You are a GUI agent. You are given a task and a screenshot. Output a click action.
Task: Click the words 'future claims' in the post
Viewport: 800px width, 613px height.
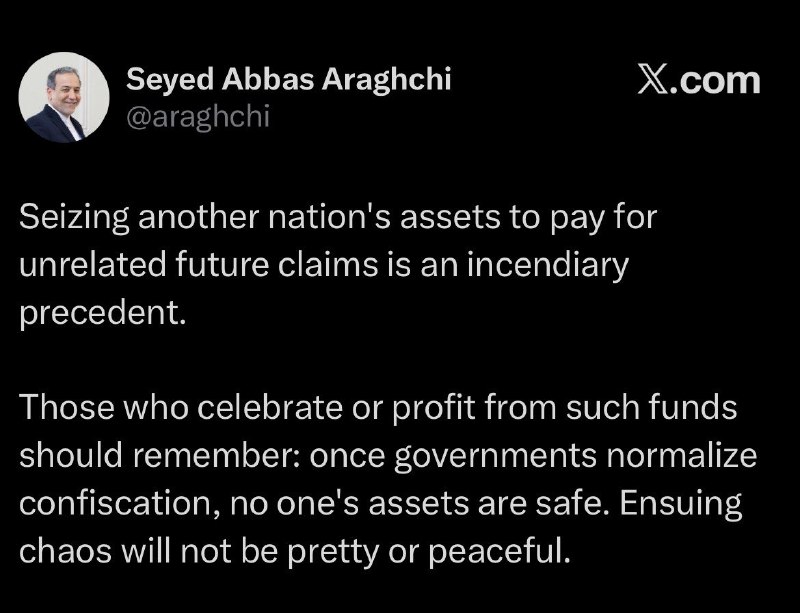click(x=276, y=265)
